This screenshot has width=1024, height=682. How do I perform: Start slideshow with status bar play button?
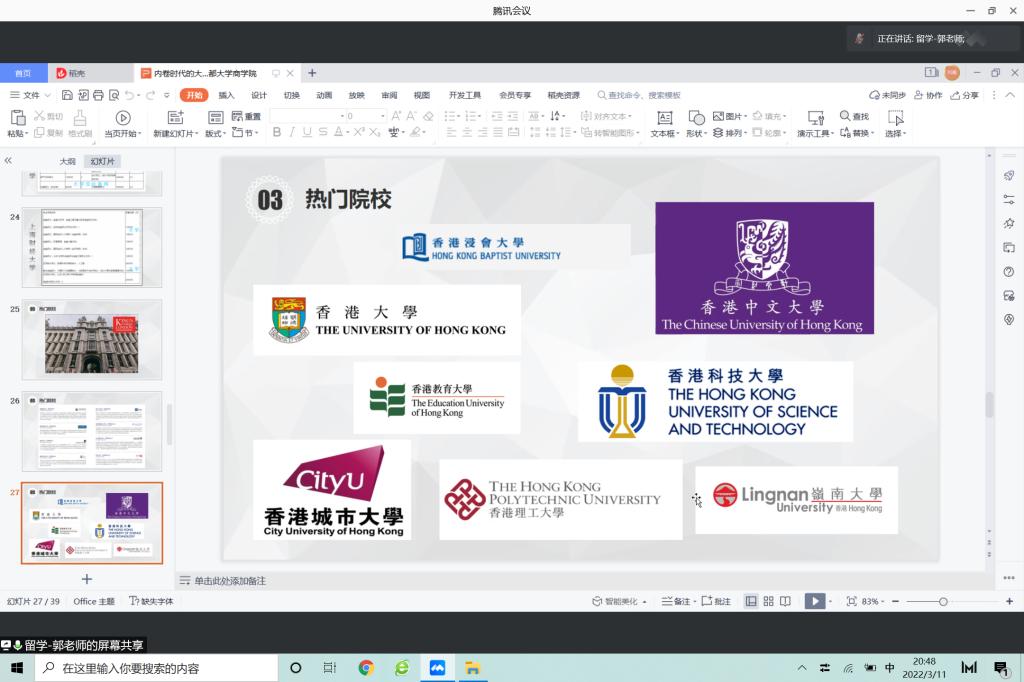tap(814, 601)
